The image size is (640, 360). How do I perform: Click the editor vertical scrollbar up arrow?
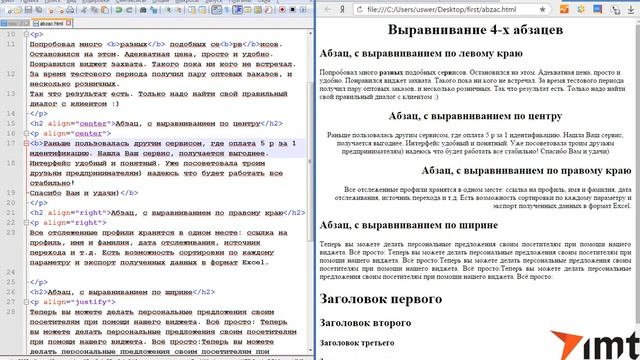coord(310,33)
